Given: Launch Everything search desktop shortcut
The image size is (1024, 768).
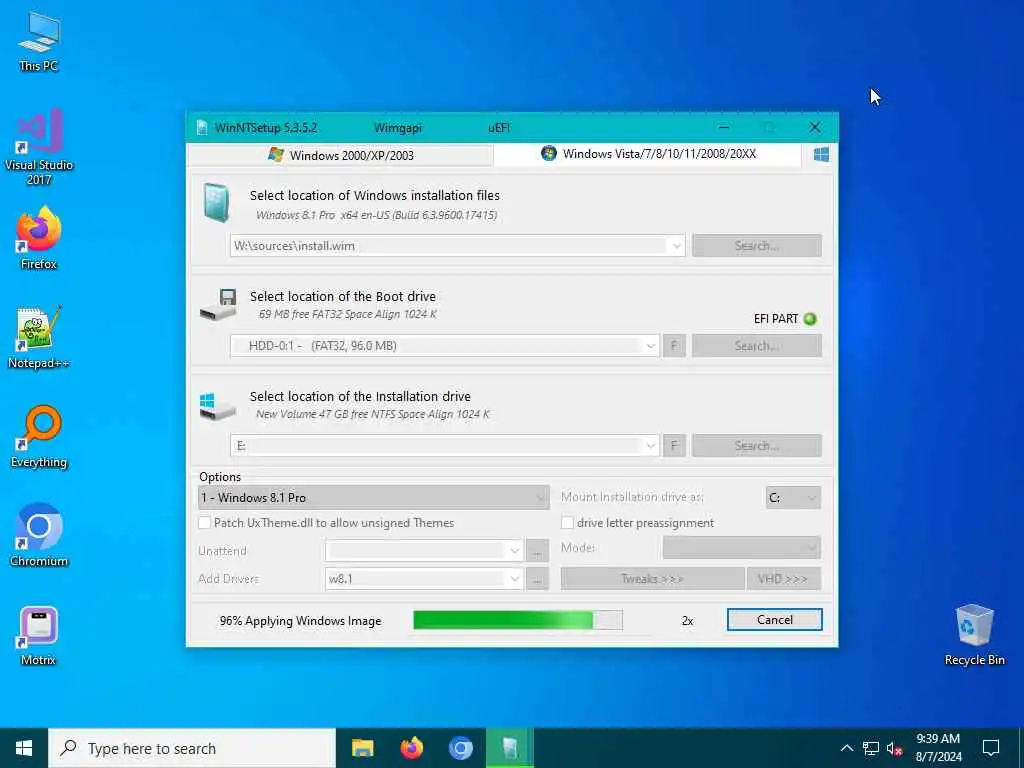Looking at the screenshot, I should click(x=39, y=437).
